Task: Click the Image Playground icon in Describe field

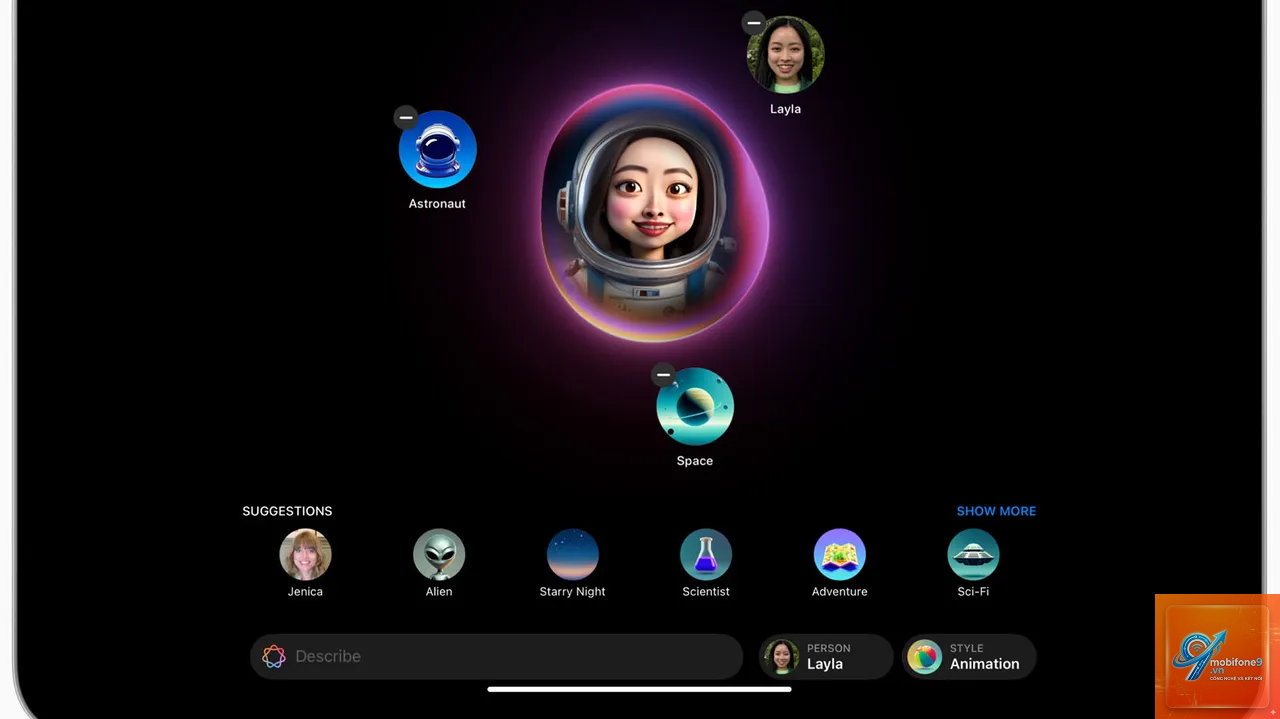Action: coord(274,657)
